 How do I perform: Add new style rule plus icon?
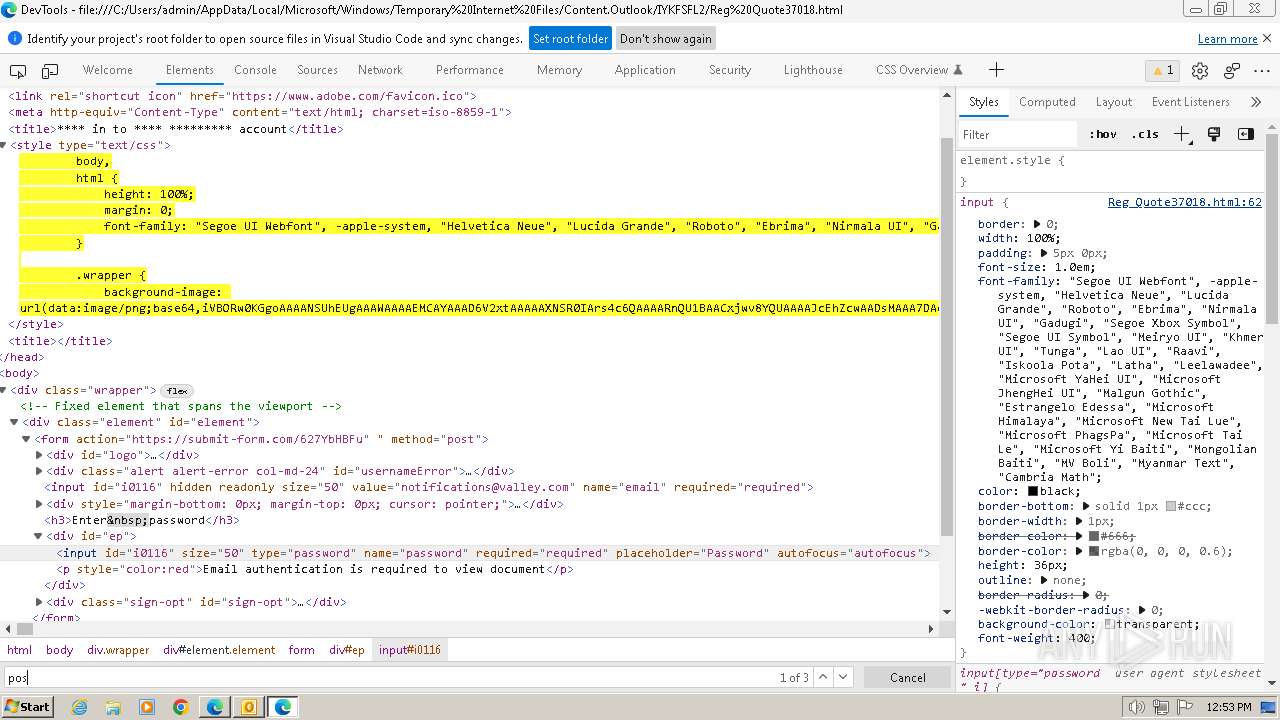coord(1182,134)
